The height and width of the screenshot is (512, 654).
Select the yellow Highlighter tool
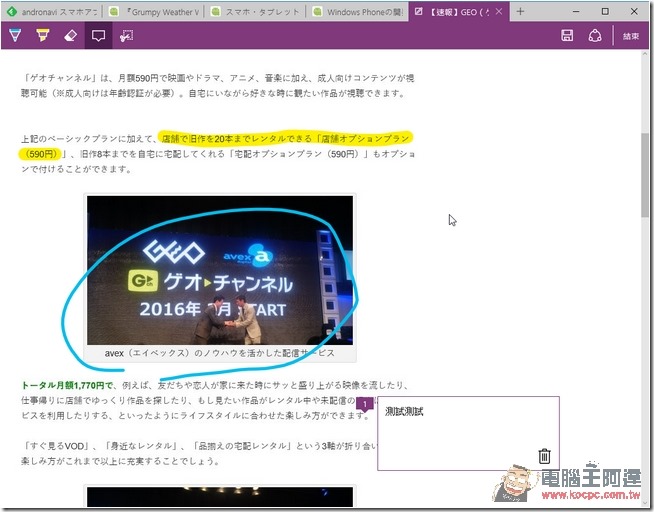point(43,35)
